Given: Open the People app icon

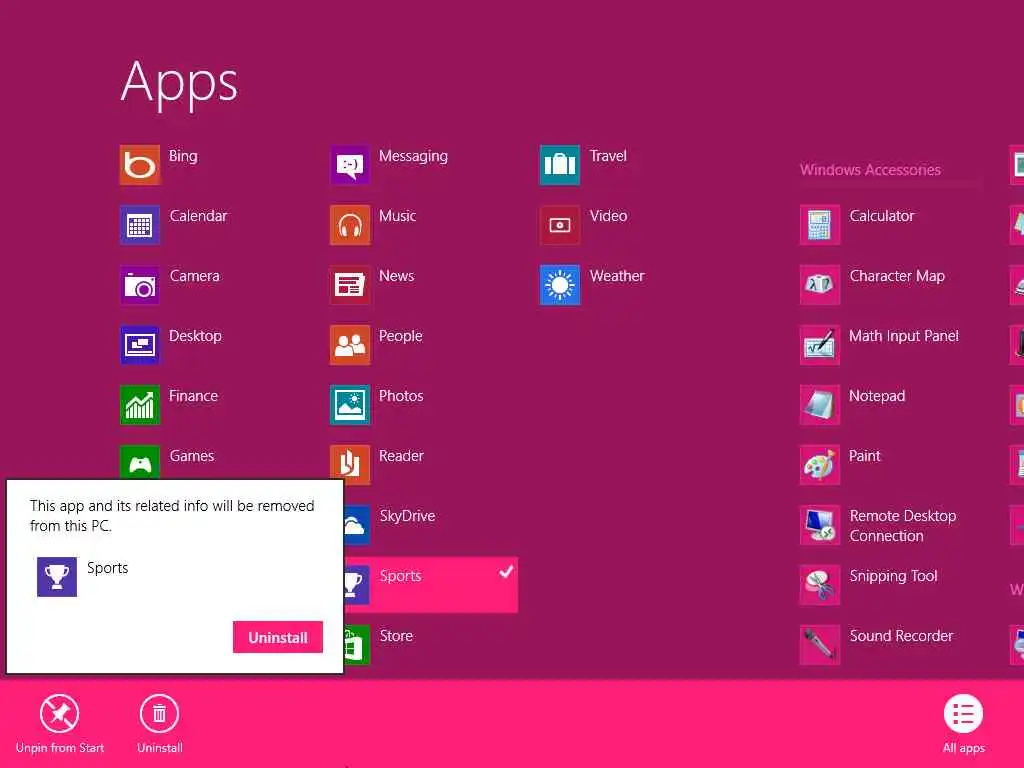Looking at the screenshot, I should point(350,345).
